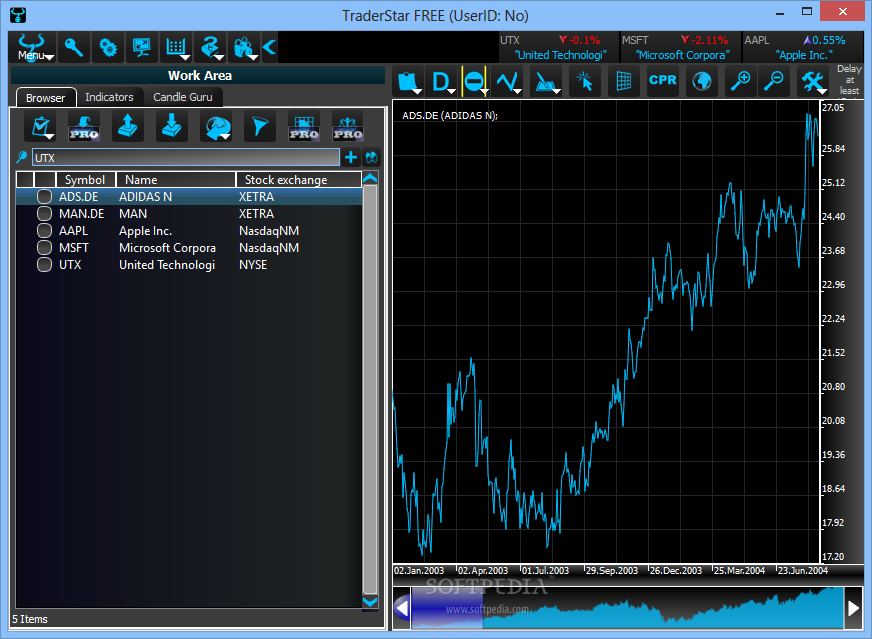The height and width of the screenshot is (639, 872).
Task: Select the Apple Inc. name cell
Action: (146, 231)
